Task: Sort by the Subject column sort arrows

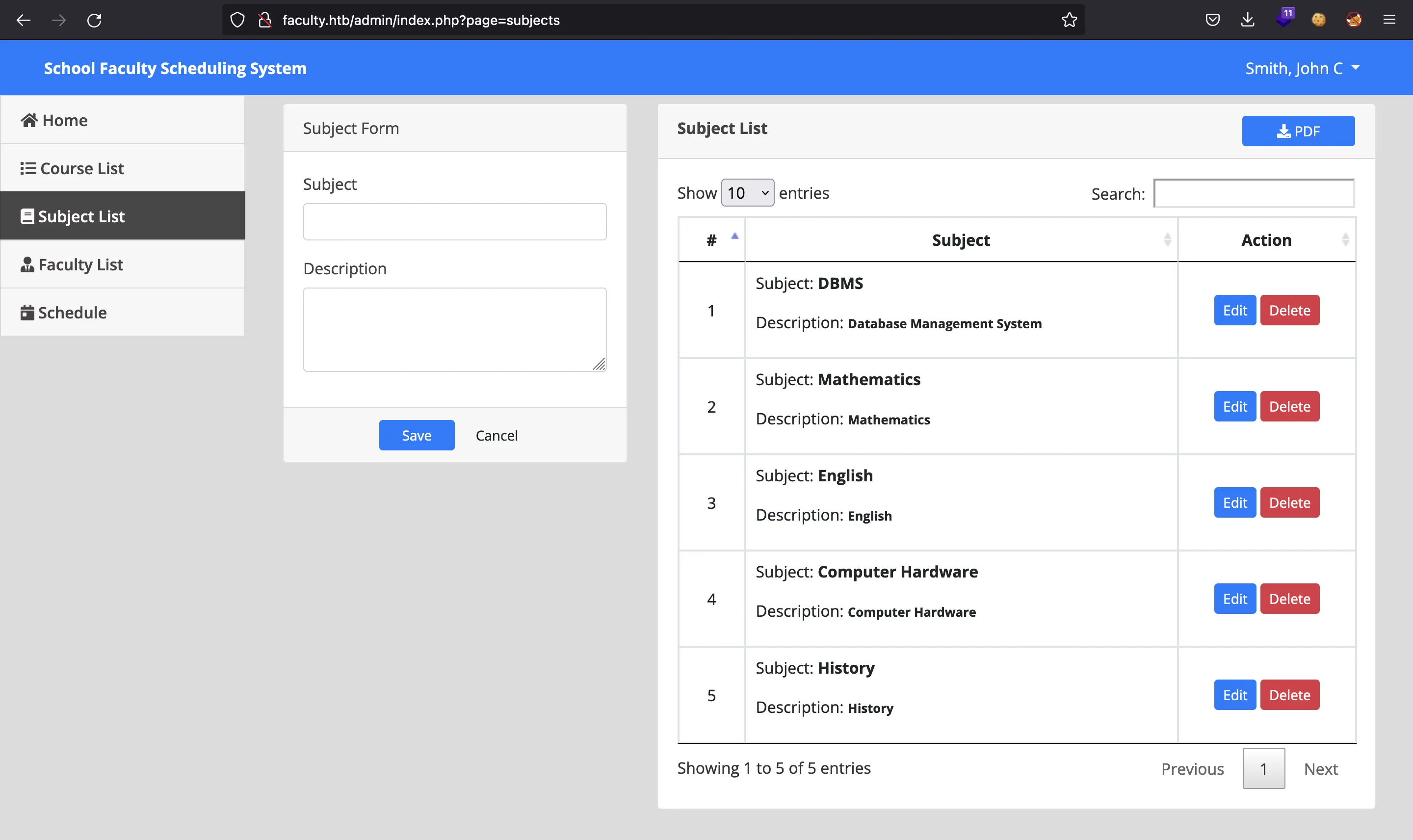Action: 1167,240
